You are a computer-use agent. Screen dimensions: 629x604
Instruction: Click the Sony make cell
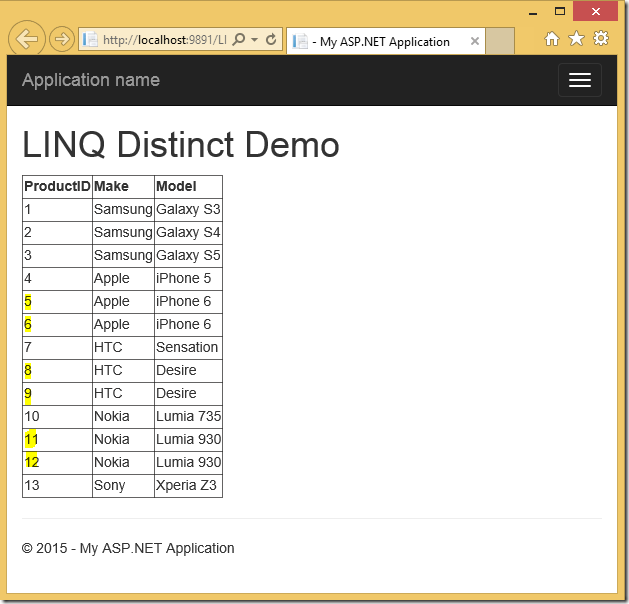pos(123,486)
